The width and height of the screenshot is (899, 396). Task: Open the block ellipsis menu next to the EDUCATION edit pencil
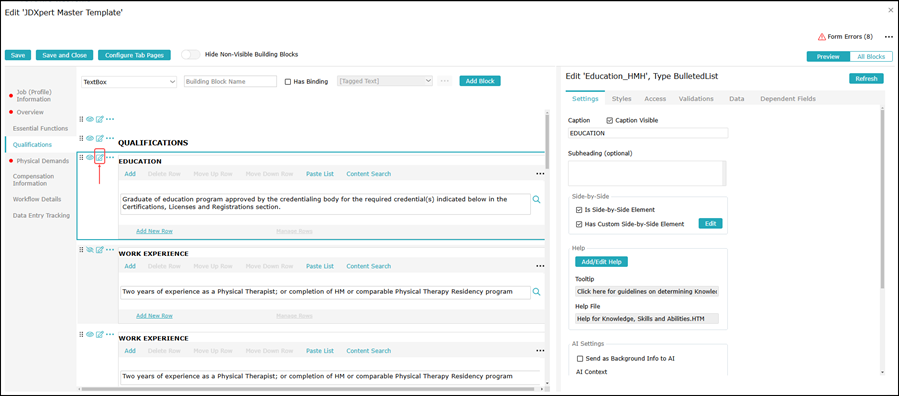[110, 158]
